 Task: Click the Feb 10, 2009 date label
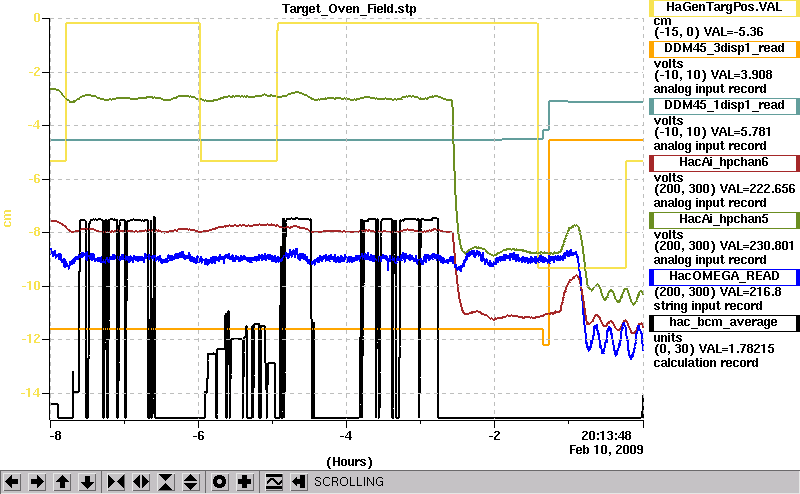click(x=606, y=450)
